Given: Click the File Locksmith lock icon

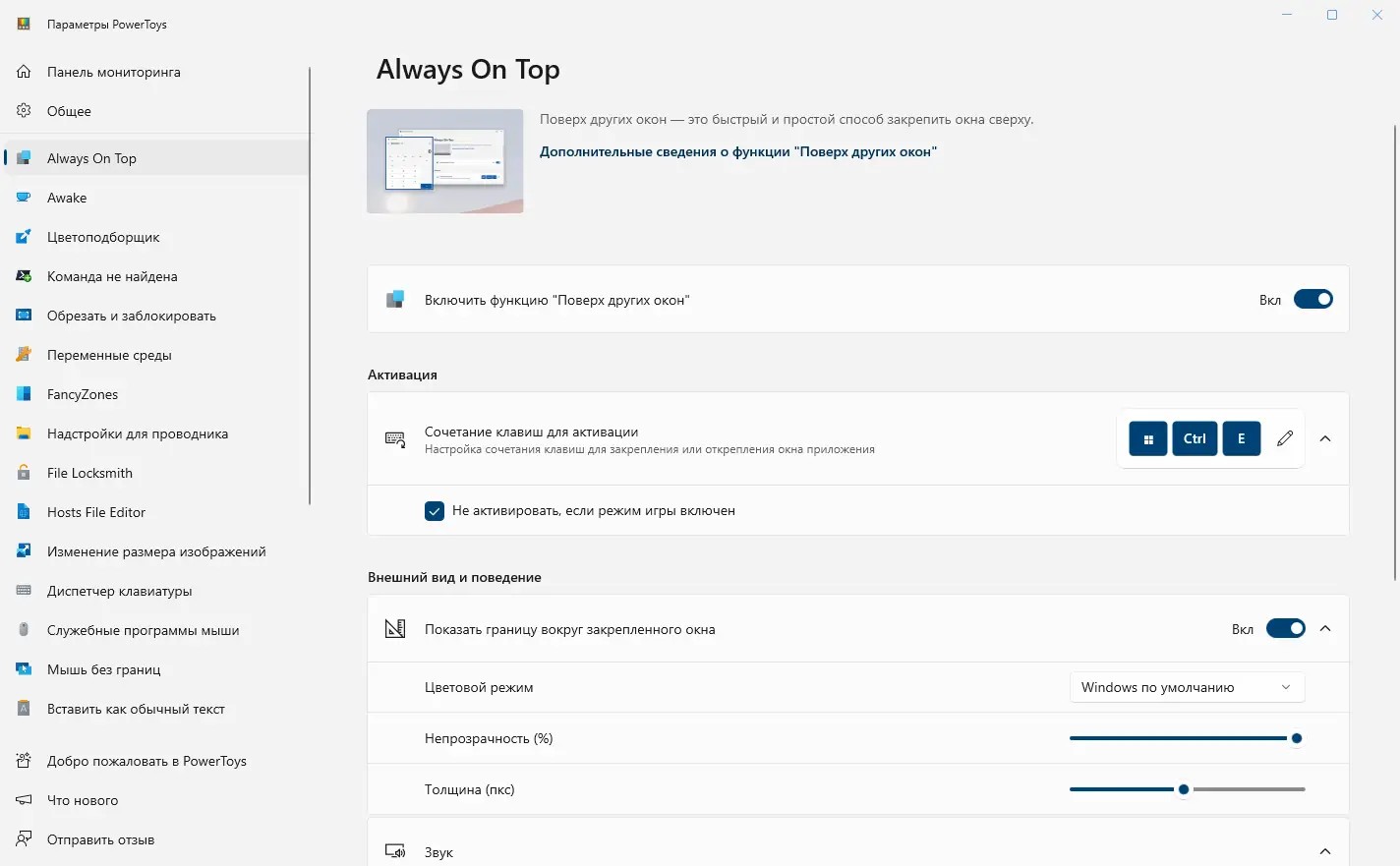Looking at the screenshot, I should (x=24, y=473).
